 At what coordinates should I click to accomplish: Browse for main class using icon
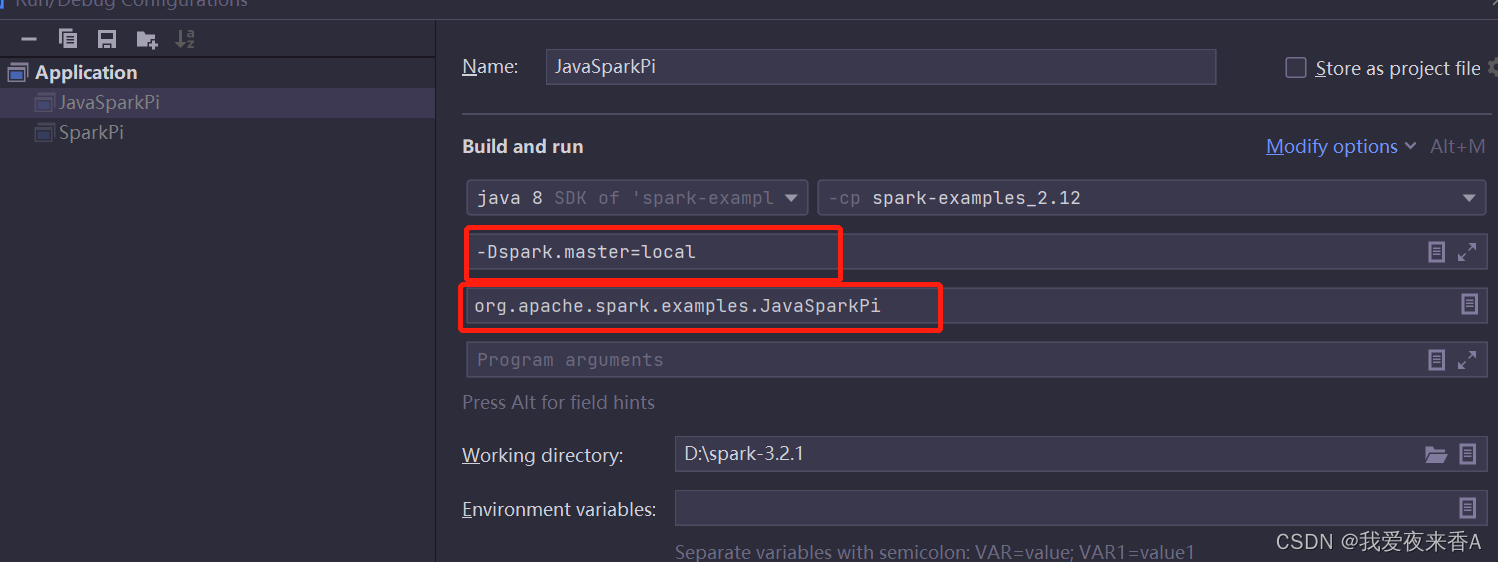click(x=1469, y=304)
